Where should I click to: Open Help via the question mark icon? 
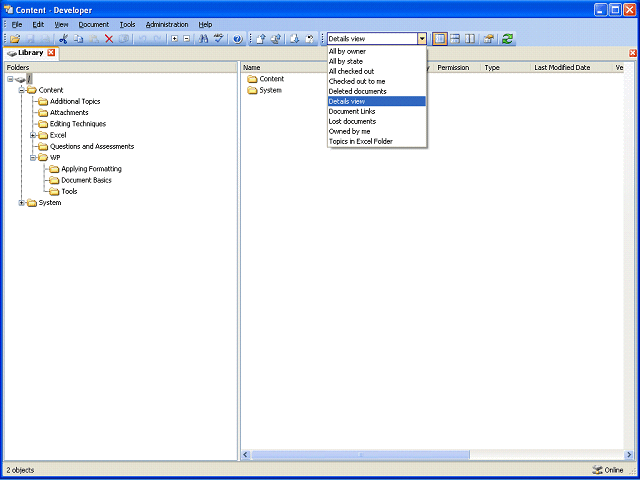click(238, 39)
